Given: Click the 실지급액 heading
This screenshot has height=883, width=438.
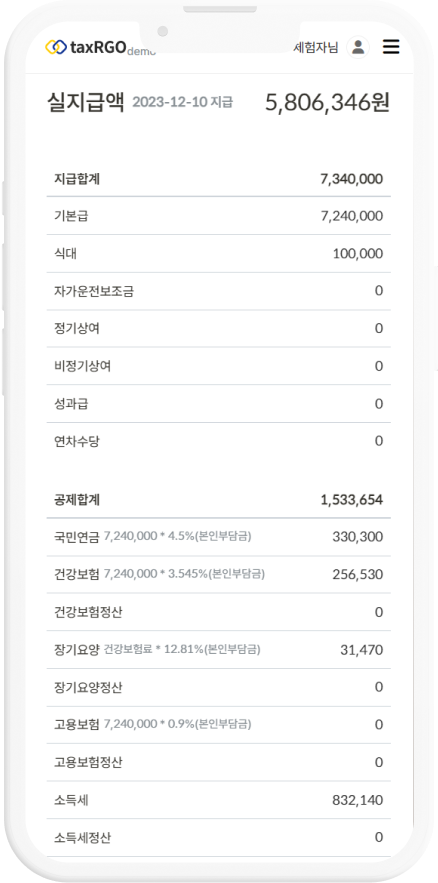Looking at the screenshot, I should [86, 104].
